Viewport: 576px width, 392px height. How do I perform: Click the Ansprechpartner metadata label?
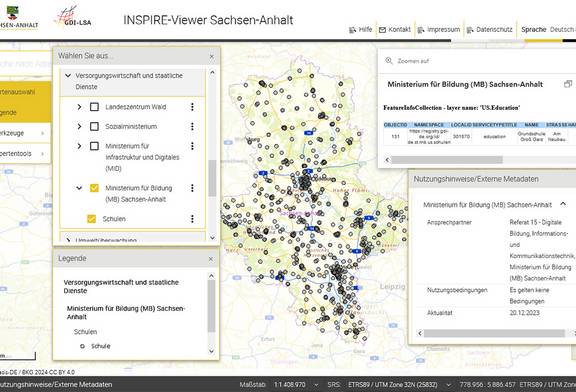coord(449,222)
